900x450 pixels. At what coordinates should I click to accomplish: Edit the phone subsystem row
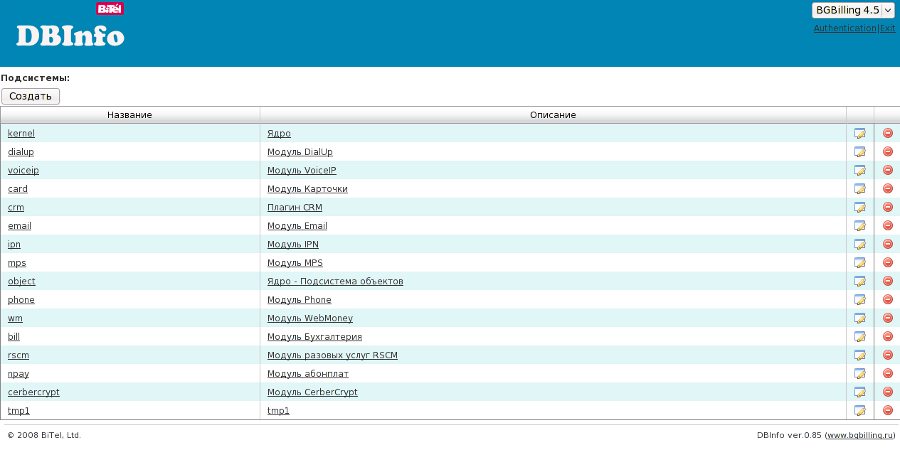(860, 300)
